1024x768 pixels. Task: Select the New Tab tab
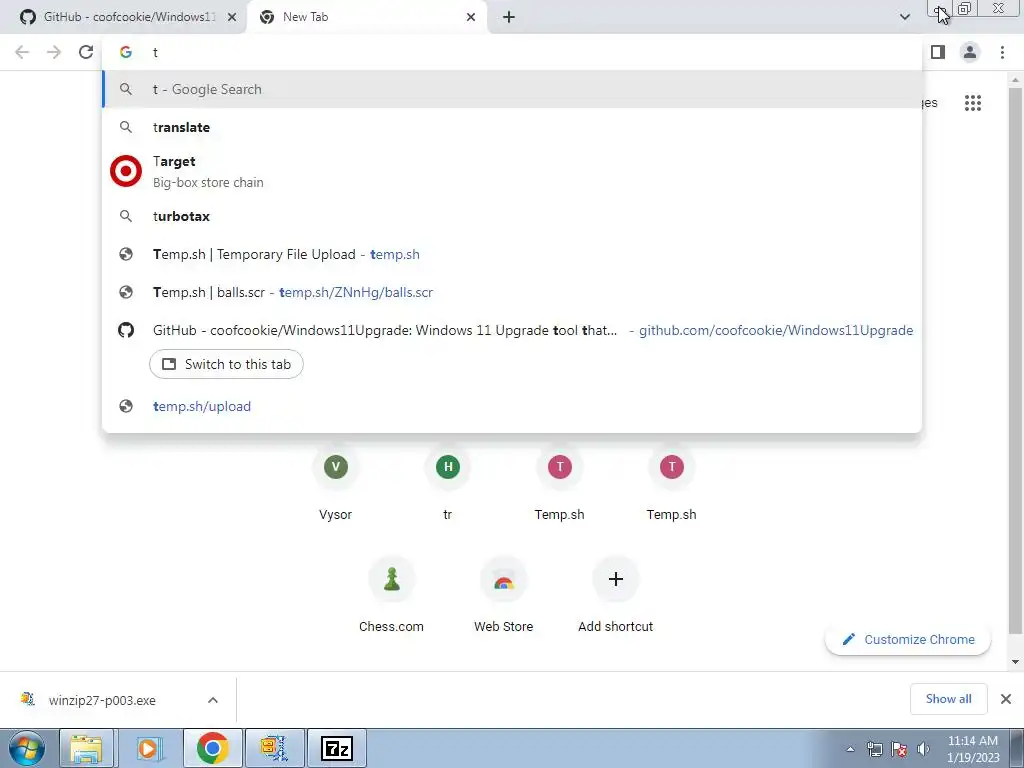pos(366,17)
